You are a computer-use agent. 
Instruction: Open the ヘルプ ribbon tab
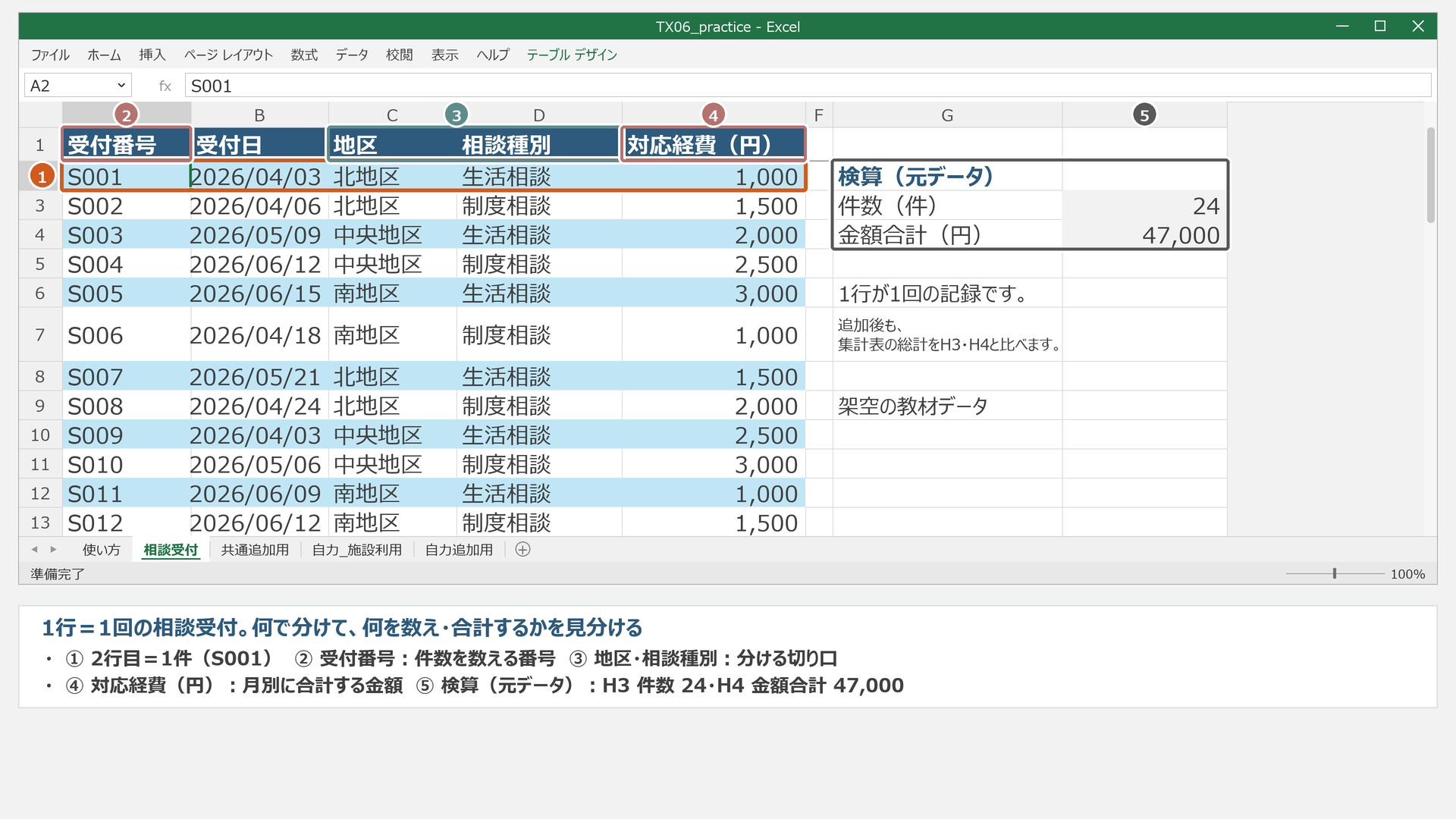(x=493, y=55)
